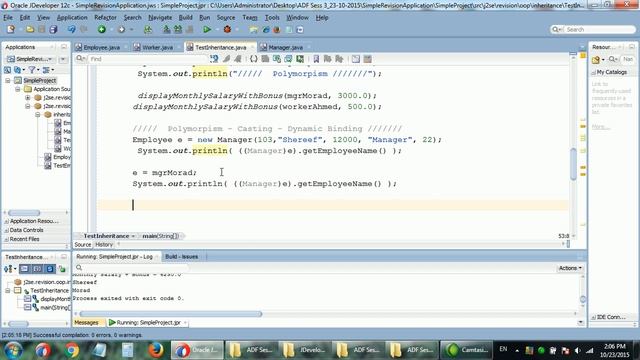Click the code braces icon in editor toolbar

[x=253, y=59]
